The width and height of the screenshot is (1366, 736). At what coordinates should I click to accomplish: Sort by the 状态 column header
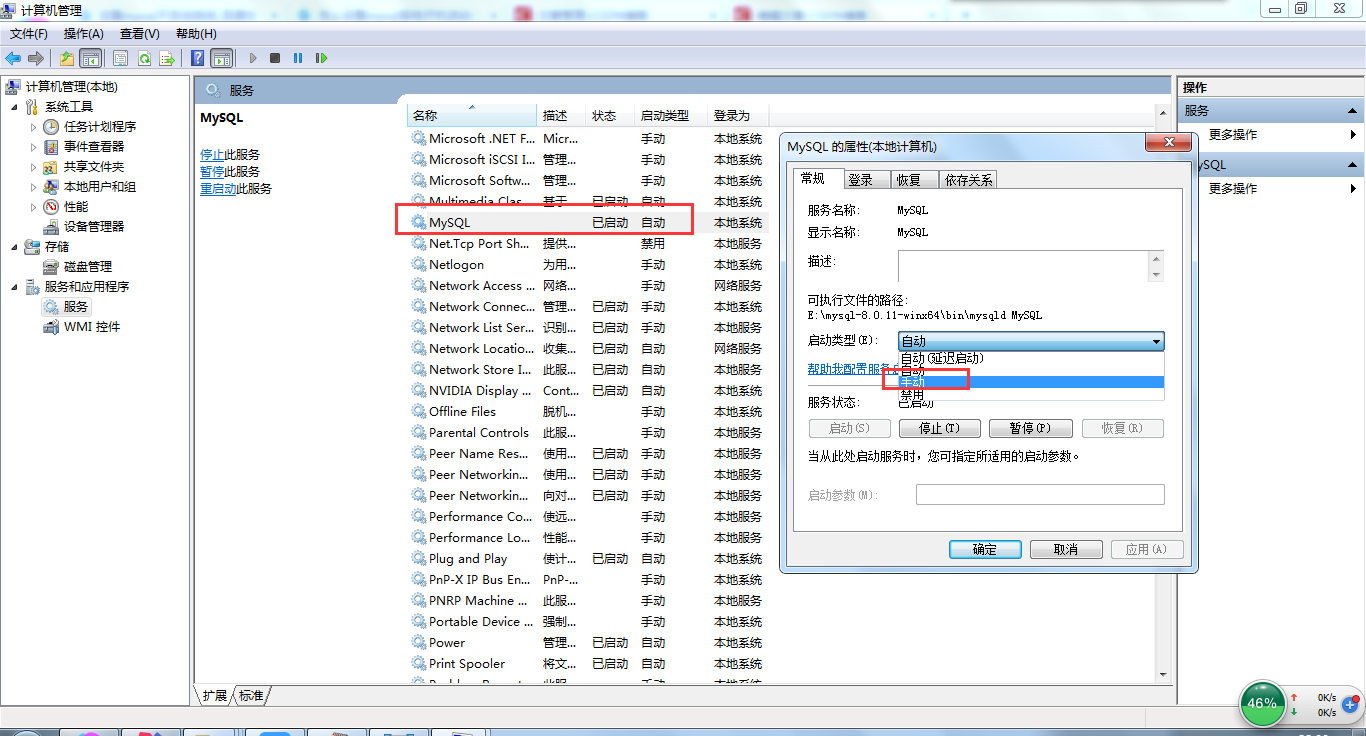612,115
